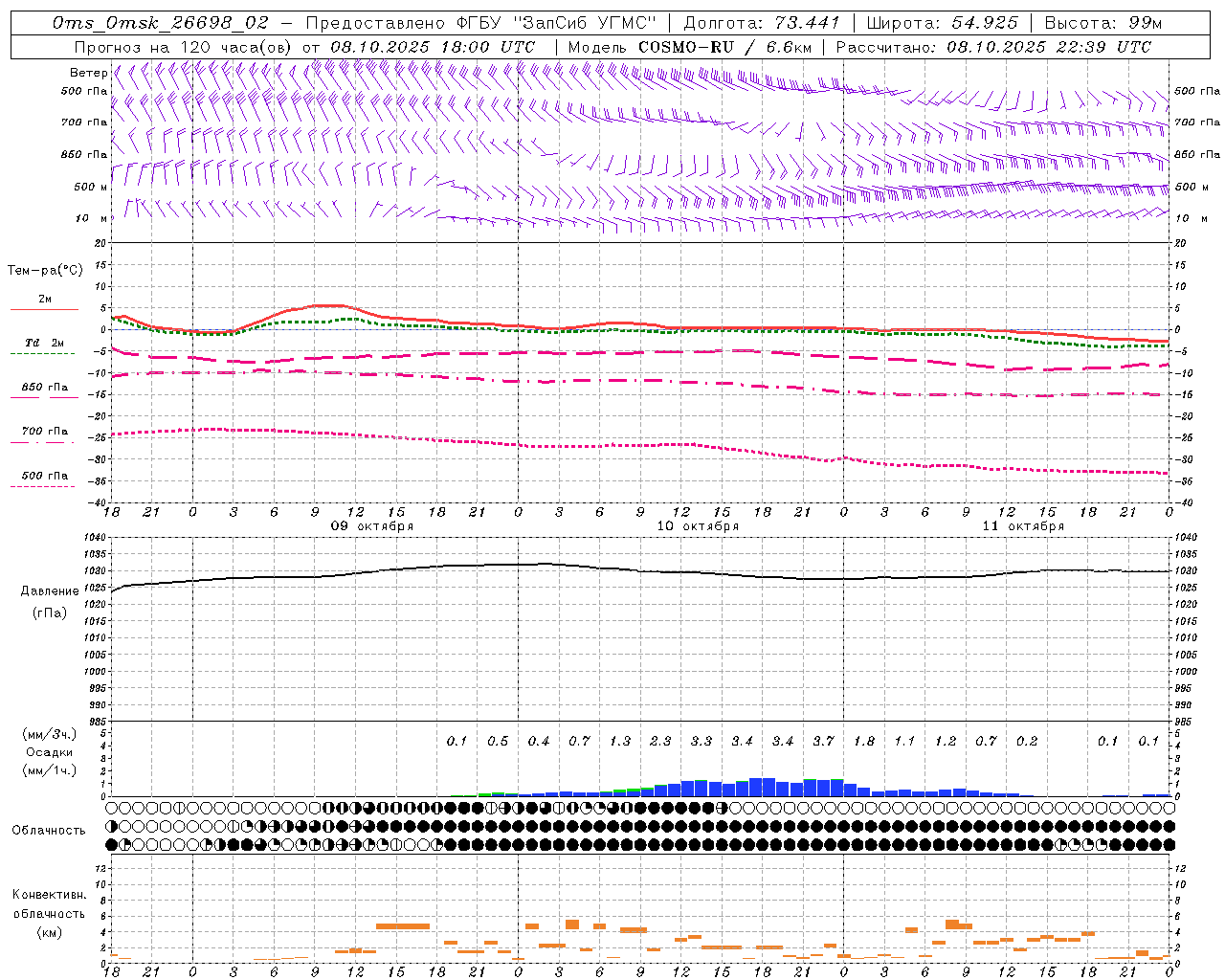Click the 3.7 peak precipitation value
This screenshot has width=1225, height=980.
[x=823, y=742]
